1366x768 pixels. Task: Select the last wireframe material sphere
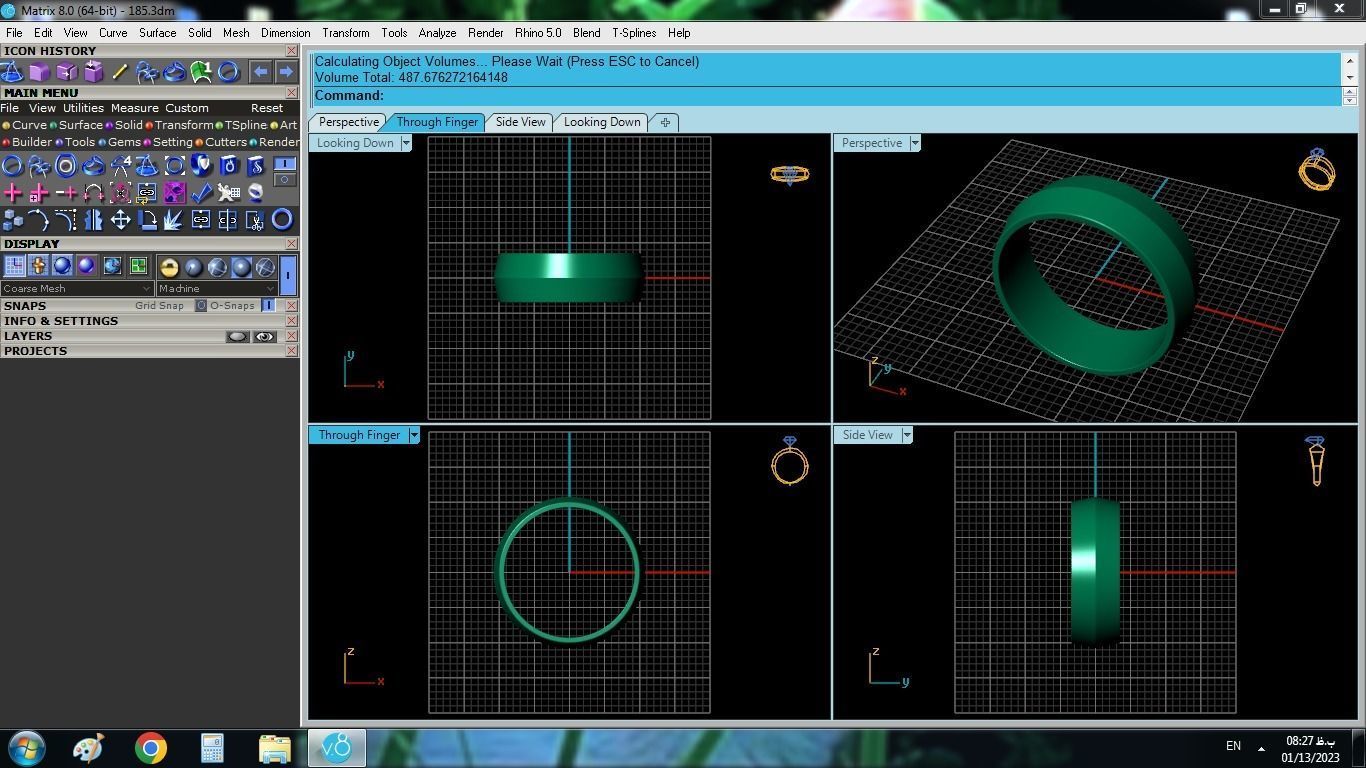[265, 267]
